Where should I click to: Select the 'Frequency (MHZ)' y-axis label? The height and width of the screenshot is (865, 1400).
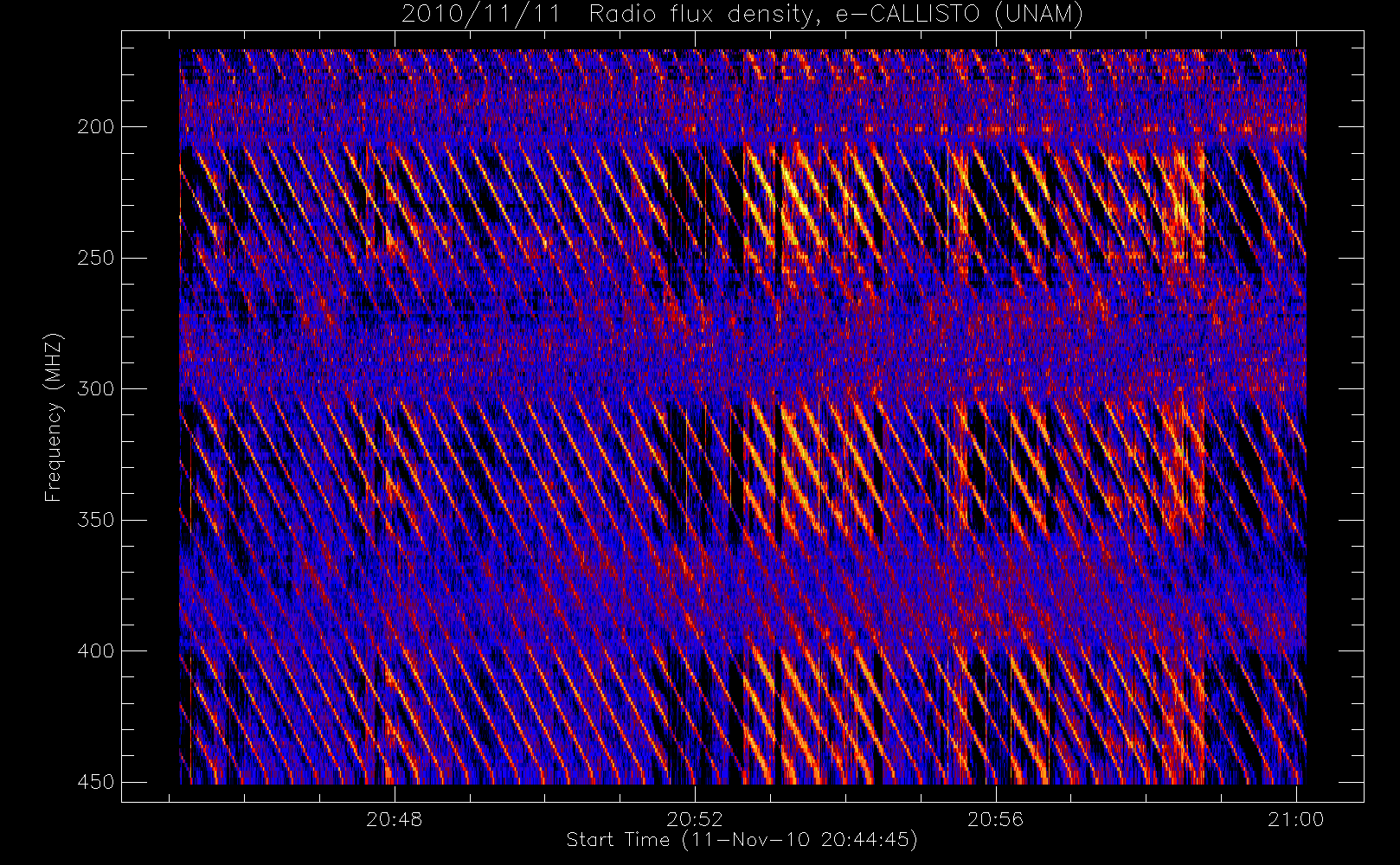54,417
